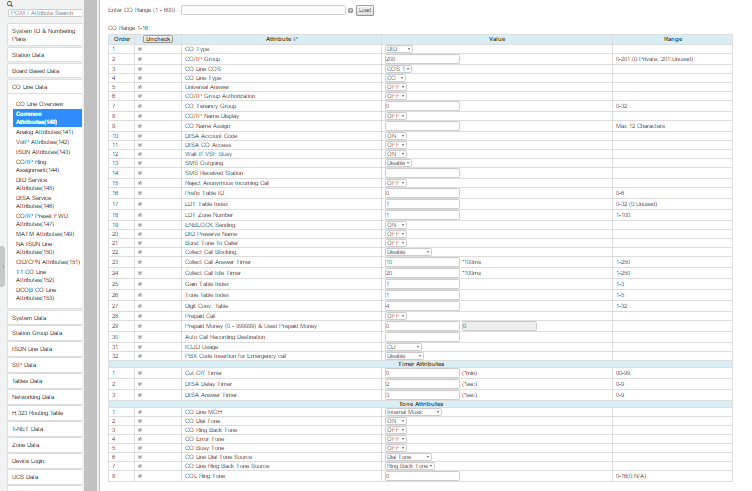Open the CO Line MOH dropdown
This screenshot has width=752, height=491.
tap(414, 411)
